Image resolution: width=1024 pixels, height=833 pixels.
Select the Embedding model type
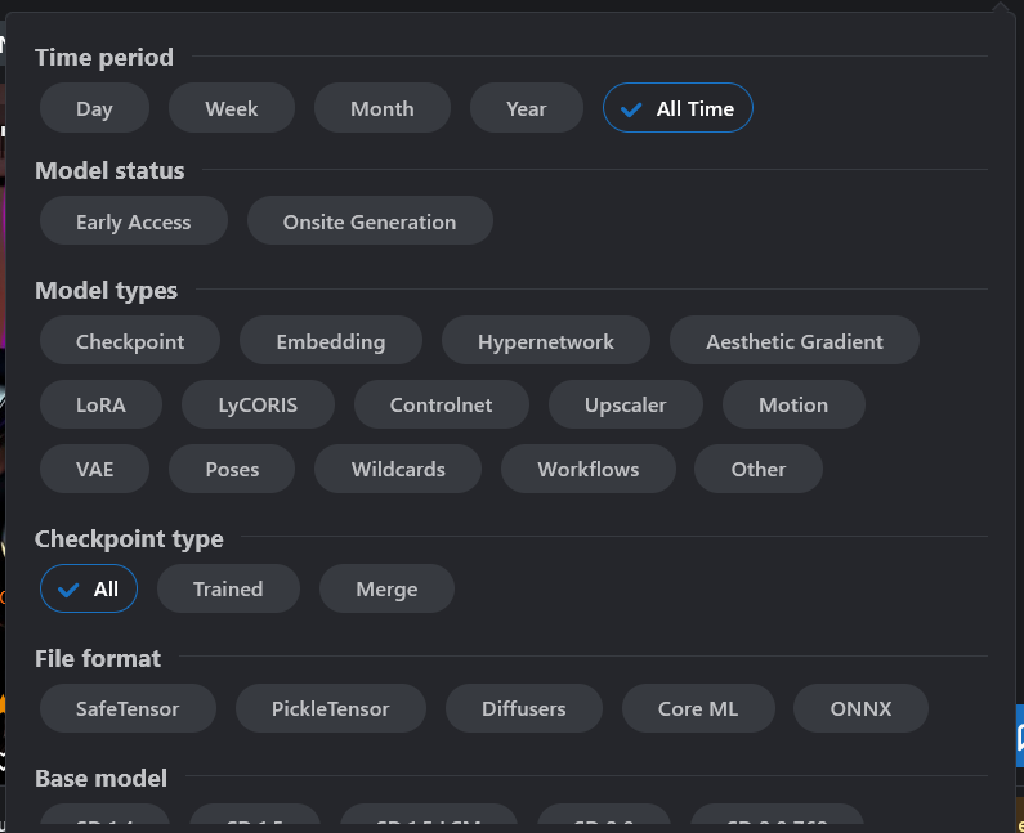click(330, 340)
